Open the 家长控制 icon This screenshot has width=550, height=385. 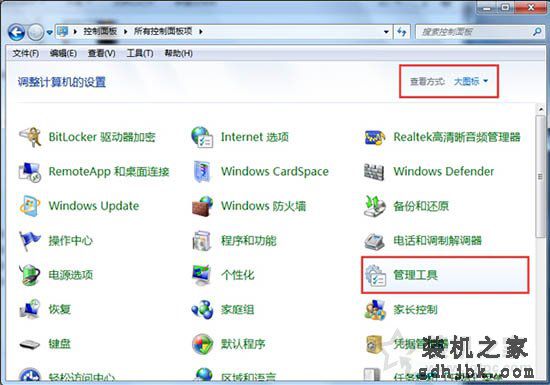tap(374, 310)
